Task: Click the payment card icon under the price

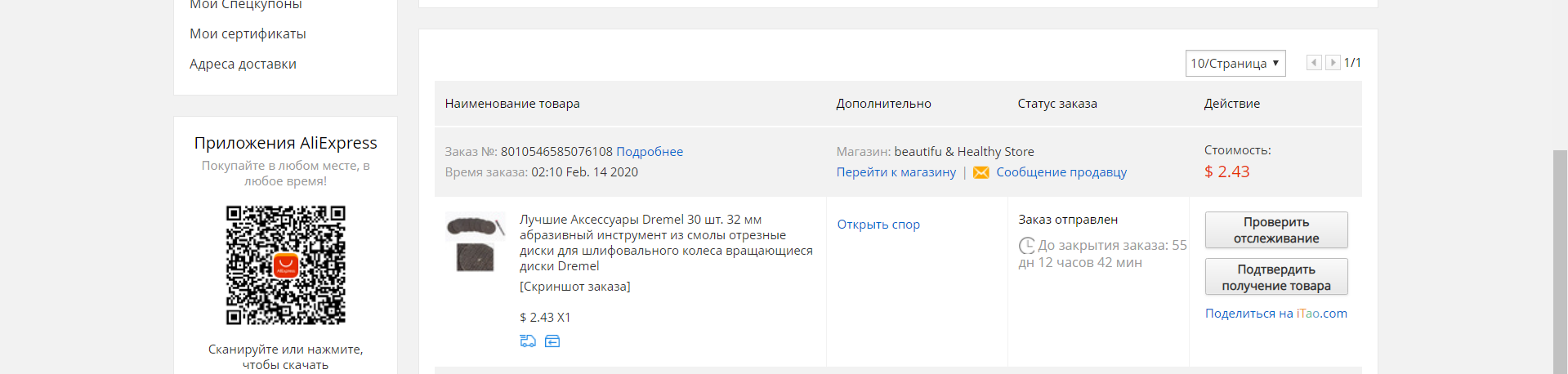Action: click(x=552, y=341)
